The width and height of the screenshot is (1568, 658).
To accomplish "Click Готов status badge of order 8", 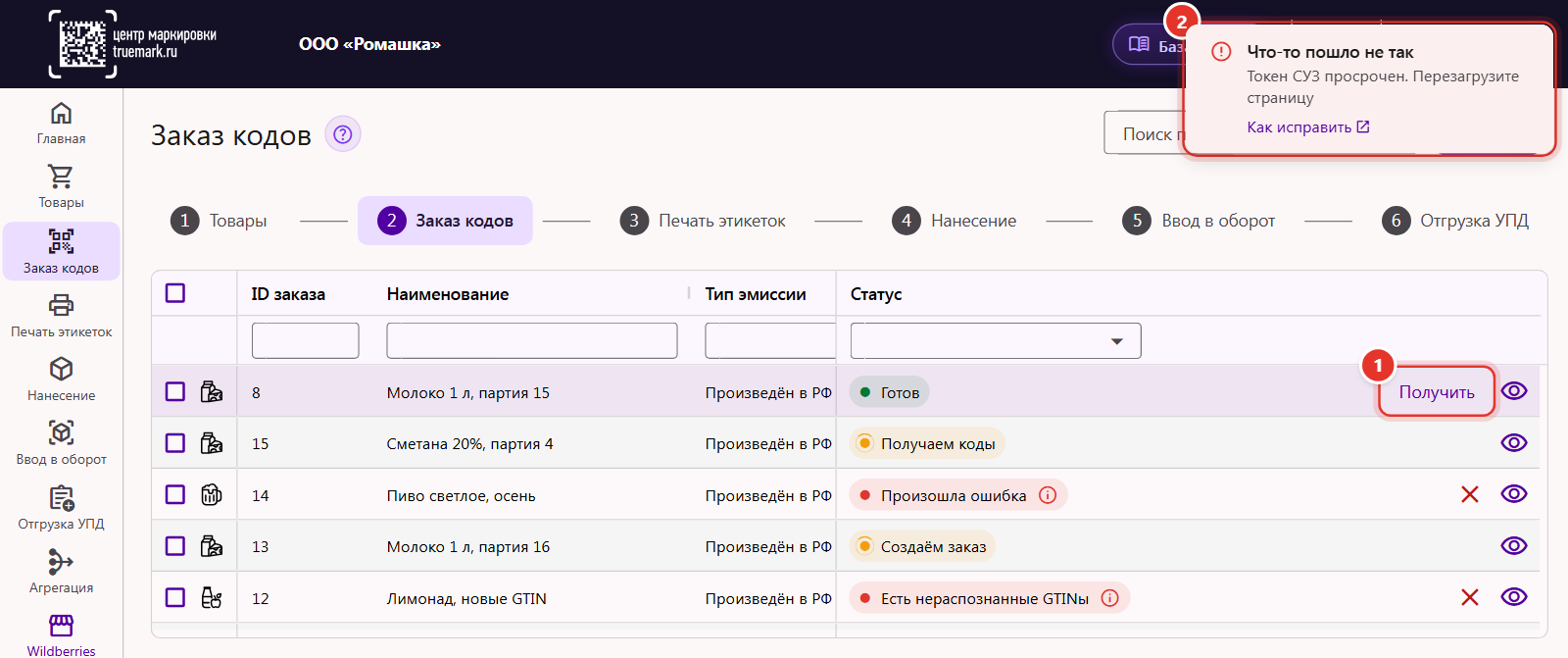I will [x=890, y=392].
